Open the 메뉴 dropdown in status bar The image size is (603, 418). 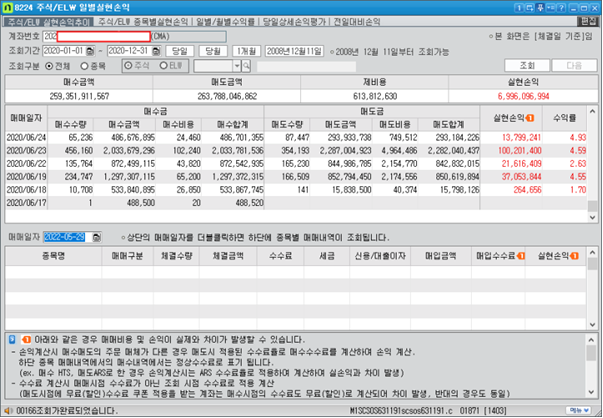(x=578, y=411)
